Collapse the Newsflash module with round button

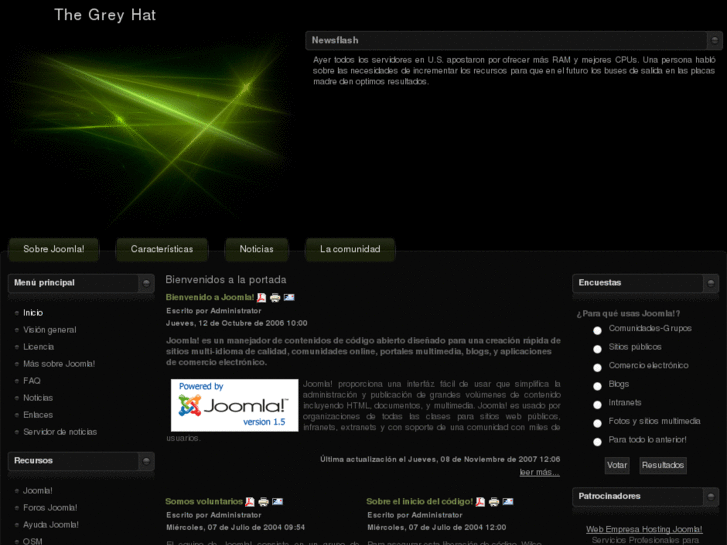[x=714, y=40]
